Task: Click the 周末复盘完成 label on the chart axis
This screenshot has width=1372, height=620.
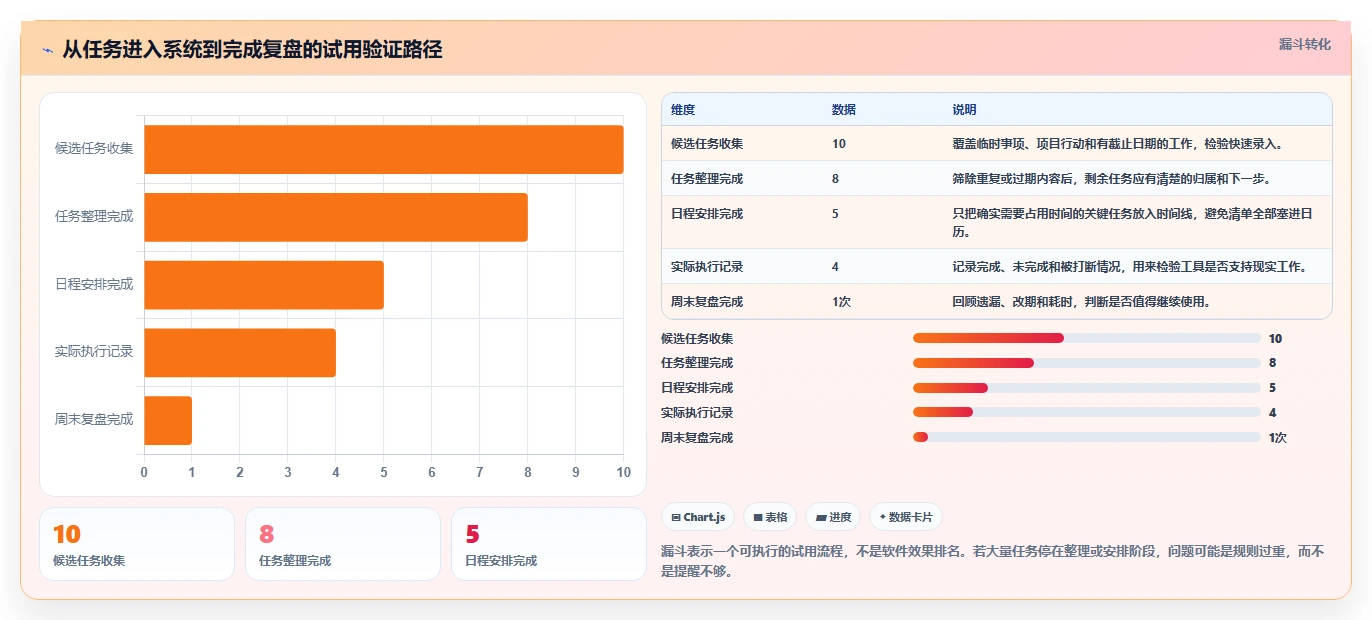Action: 94,419
